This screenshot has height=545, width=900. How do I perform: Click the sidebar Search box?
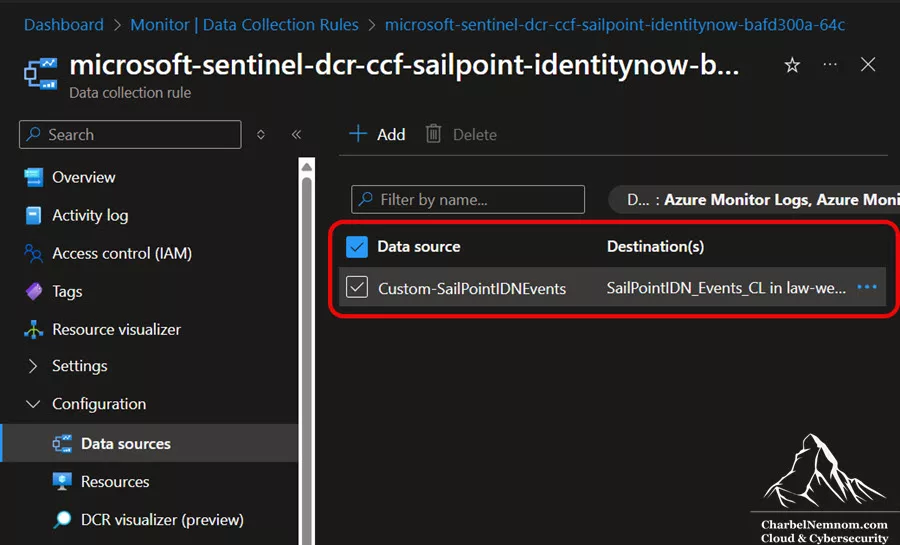130,134
